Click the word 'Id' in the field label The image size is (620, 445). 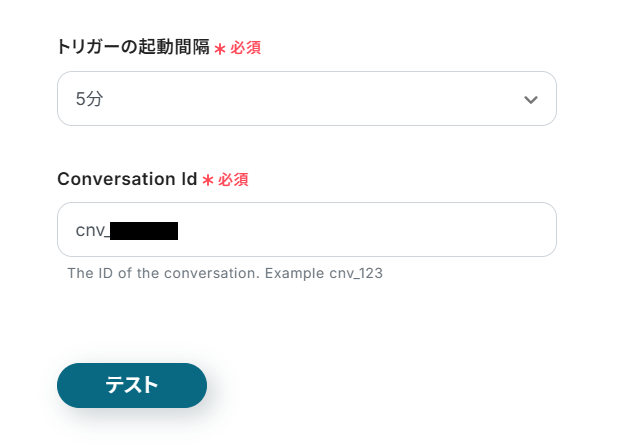[188, 179]
